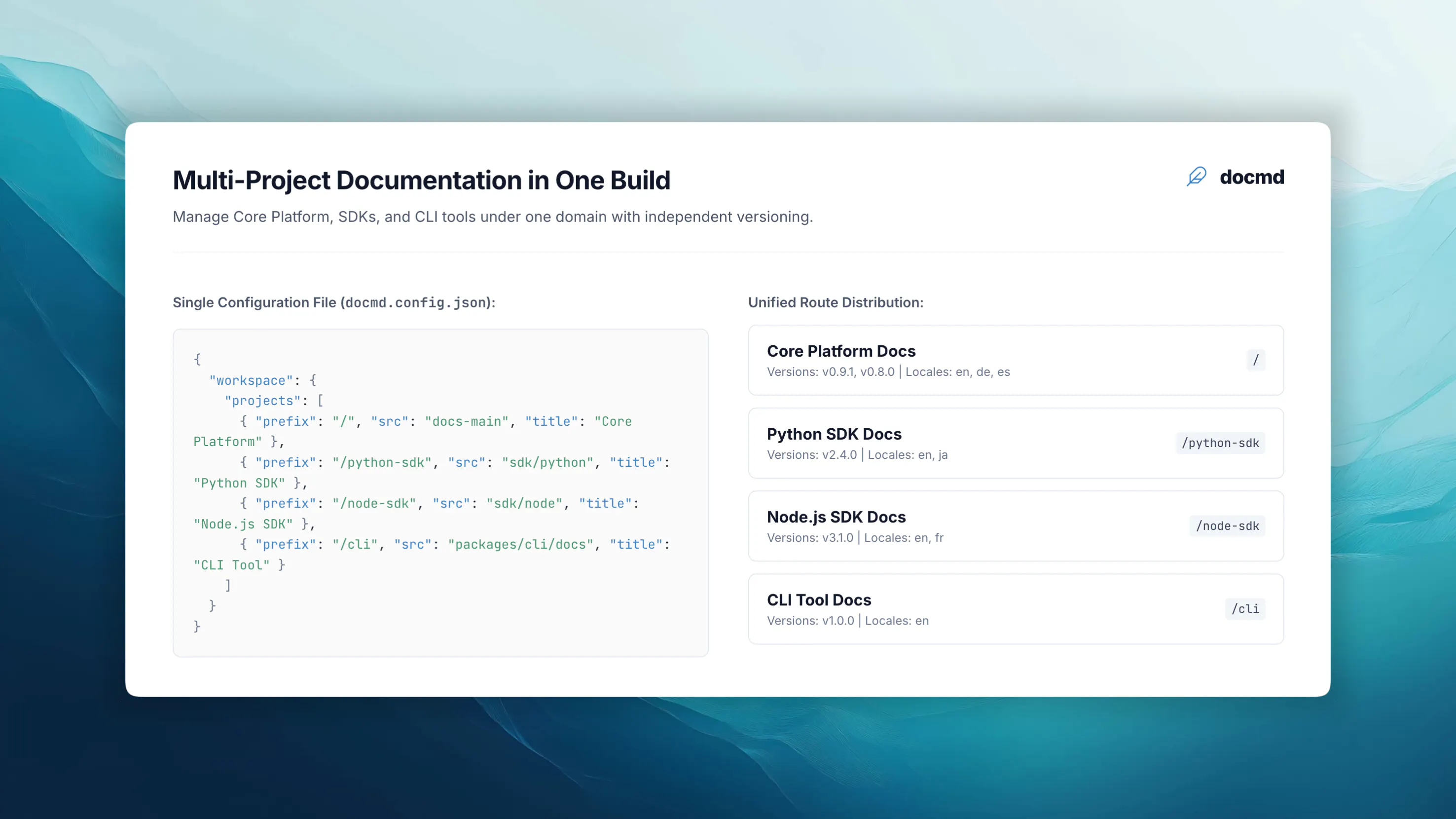Click the /cli route badge
Image resolution: width=1456 pixels, height=819 pixels.
click(x=1245, y=609)
